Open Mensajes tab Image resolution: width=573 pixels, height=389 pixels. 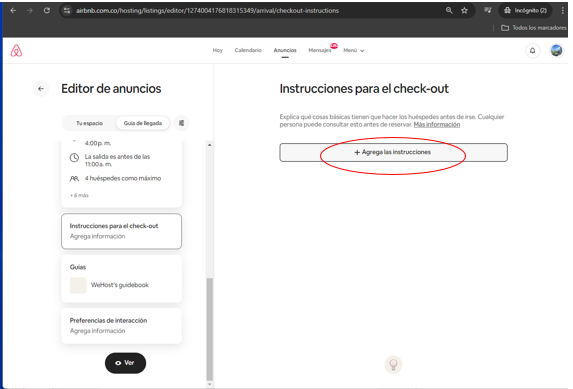pyautogui.click(x=320, y=50)
